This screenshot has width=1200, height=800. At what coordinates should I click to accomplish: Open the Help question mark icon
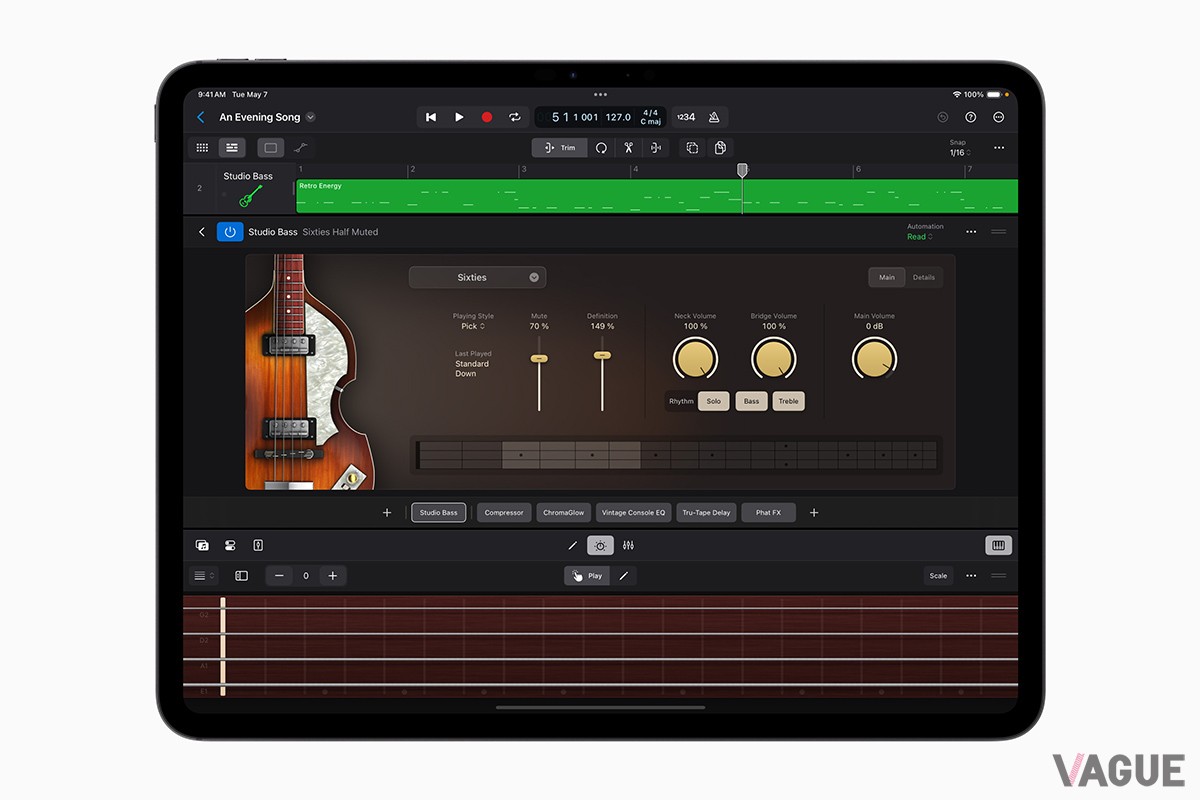point(970,117)
